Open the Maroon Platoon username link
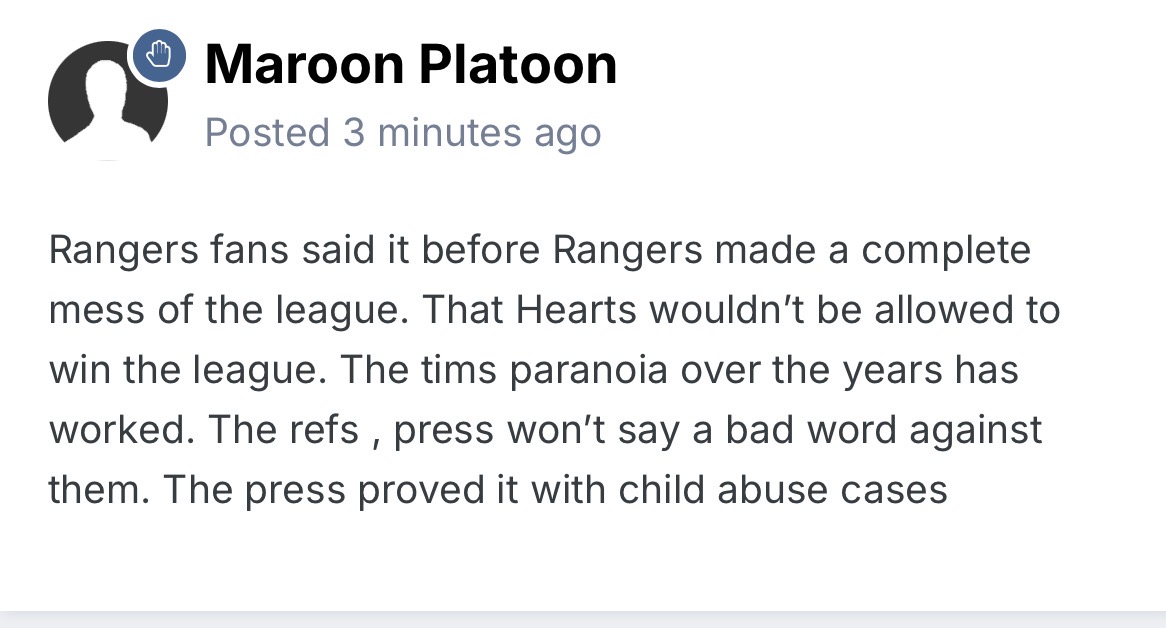This screenshot has width=1166, height=628. (410, 65)
